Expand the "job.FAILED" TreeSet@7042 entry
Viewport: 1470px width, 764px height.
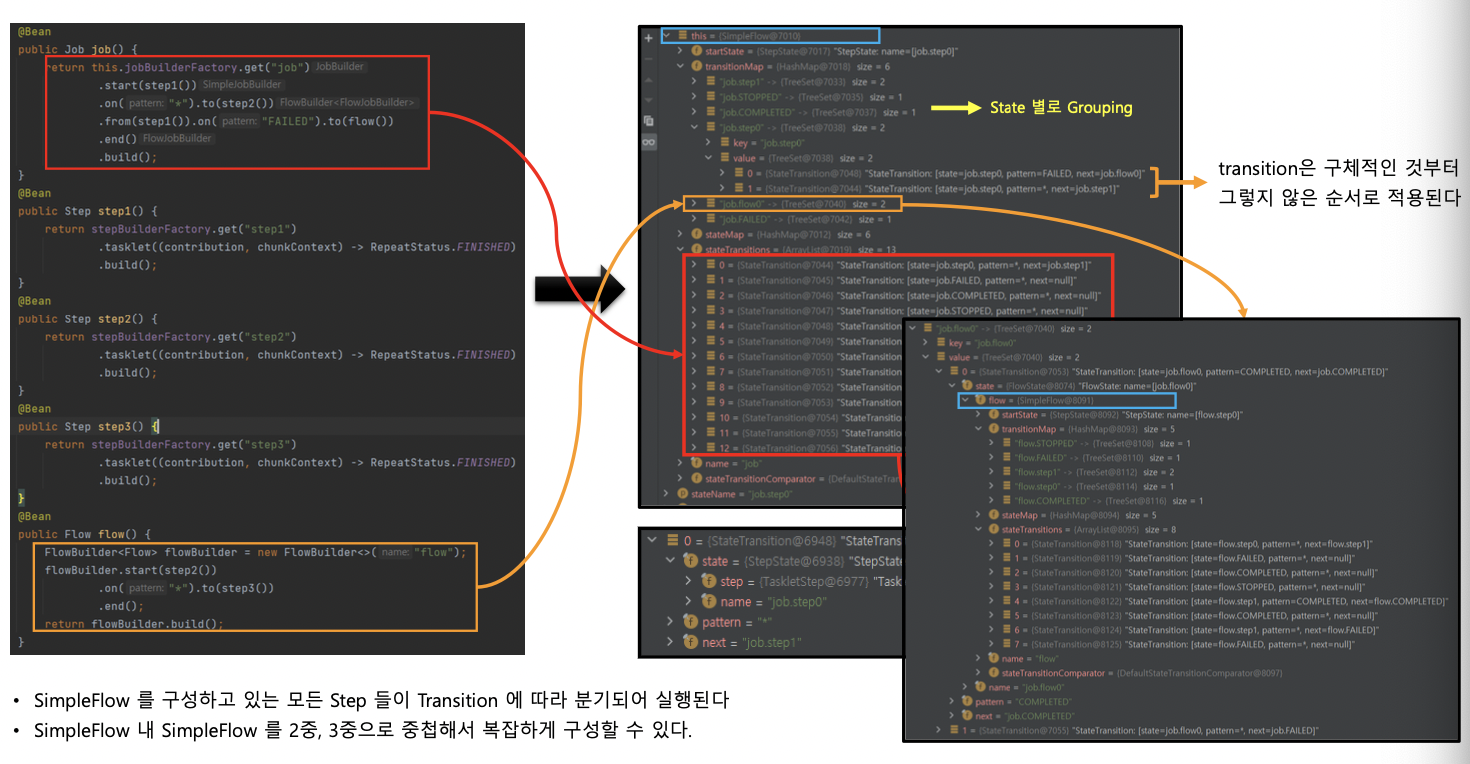694,218
